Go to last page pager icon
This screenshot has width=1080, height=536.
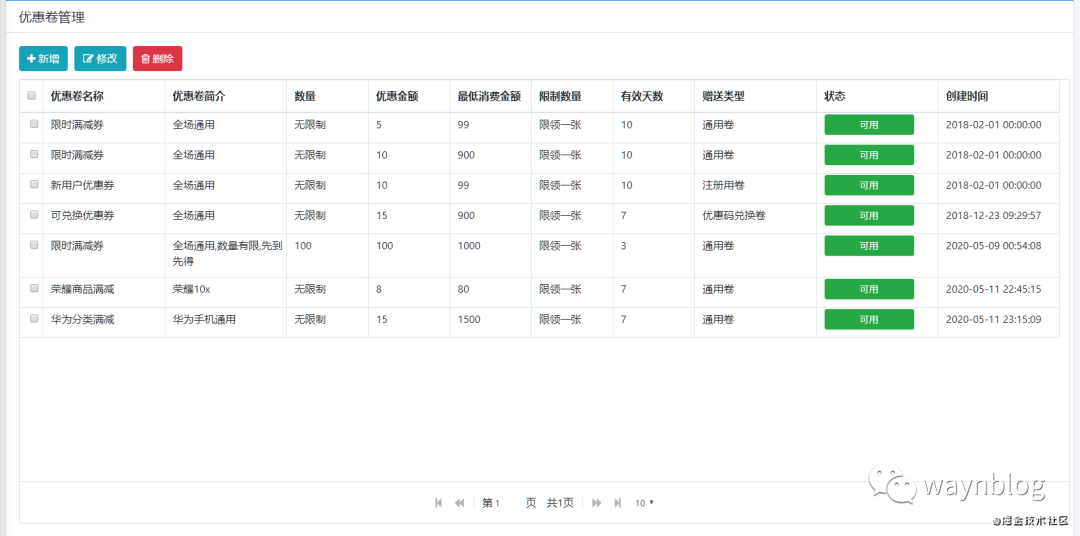[618, 503]
